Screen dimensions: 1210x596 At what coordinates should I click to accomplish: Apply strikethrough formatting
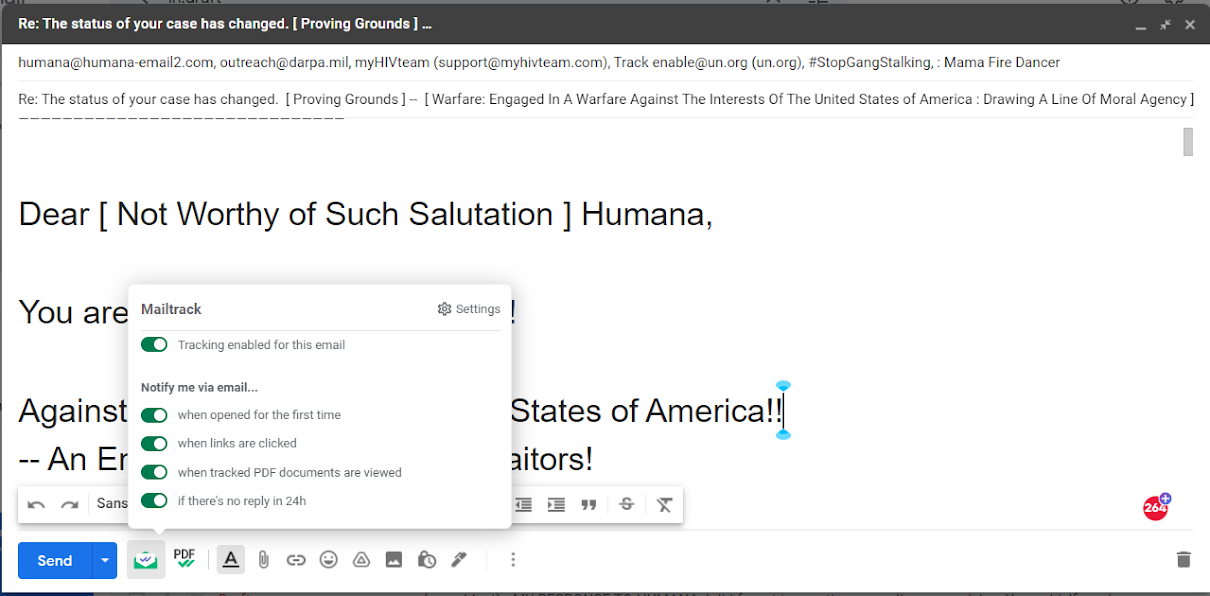pos(627,504)
